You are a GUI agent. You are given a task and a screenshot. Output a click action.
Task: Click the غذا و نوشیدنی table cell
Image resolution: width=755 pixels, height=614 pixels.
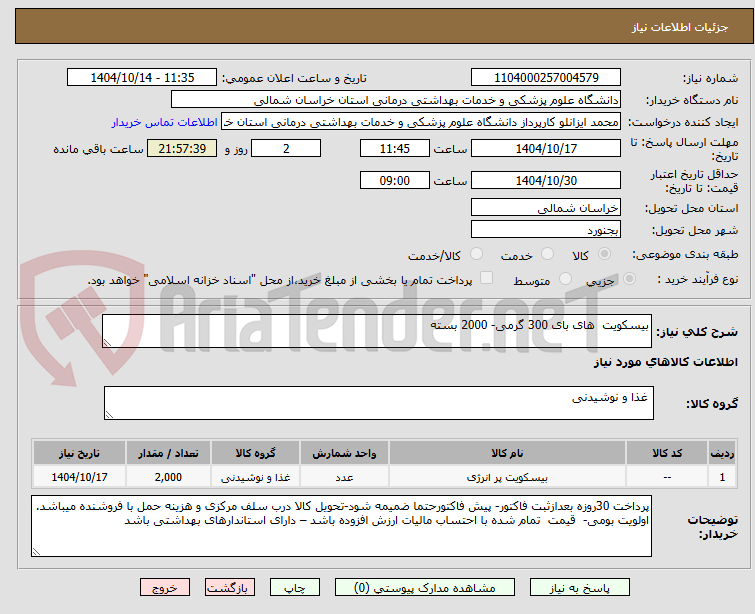pos(255,477)
